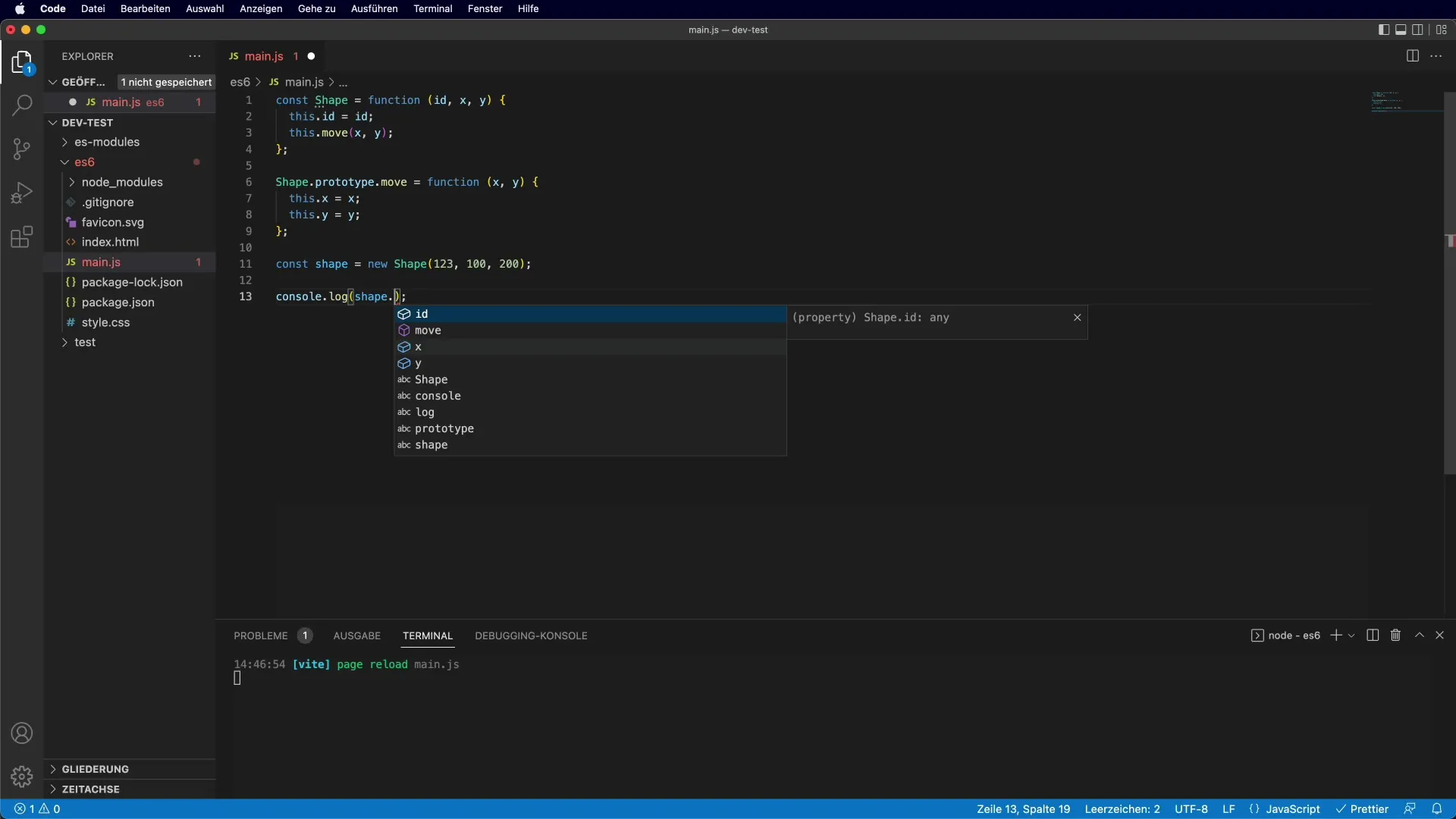Change the LF end-of-line sequence
Image resolution: width=1456 pixels, height=819 pixels.
pyautogui.click(x=1228, y=809)
